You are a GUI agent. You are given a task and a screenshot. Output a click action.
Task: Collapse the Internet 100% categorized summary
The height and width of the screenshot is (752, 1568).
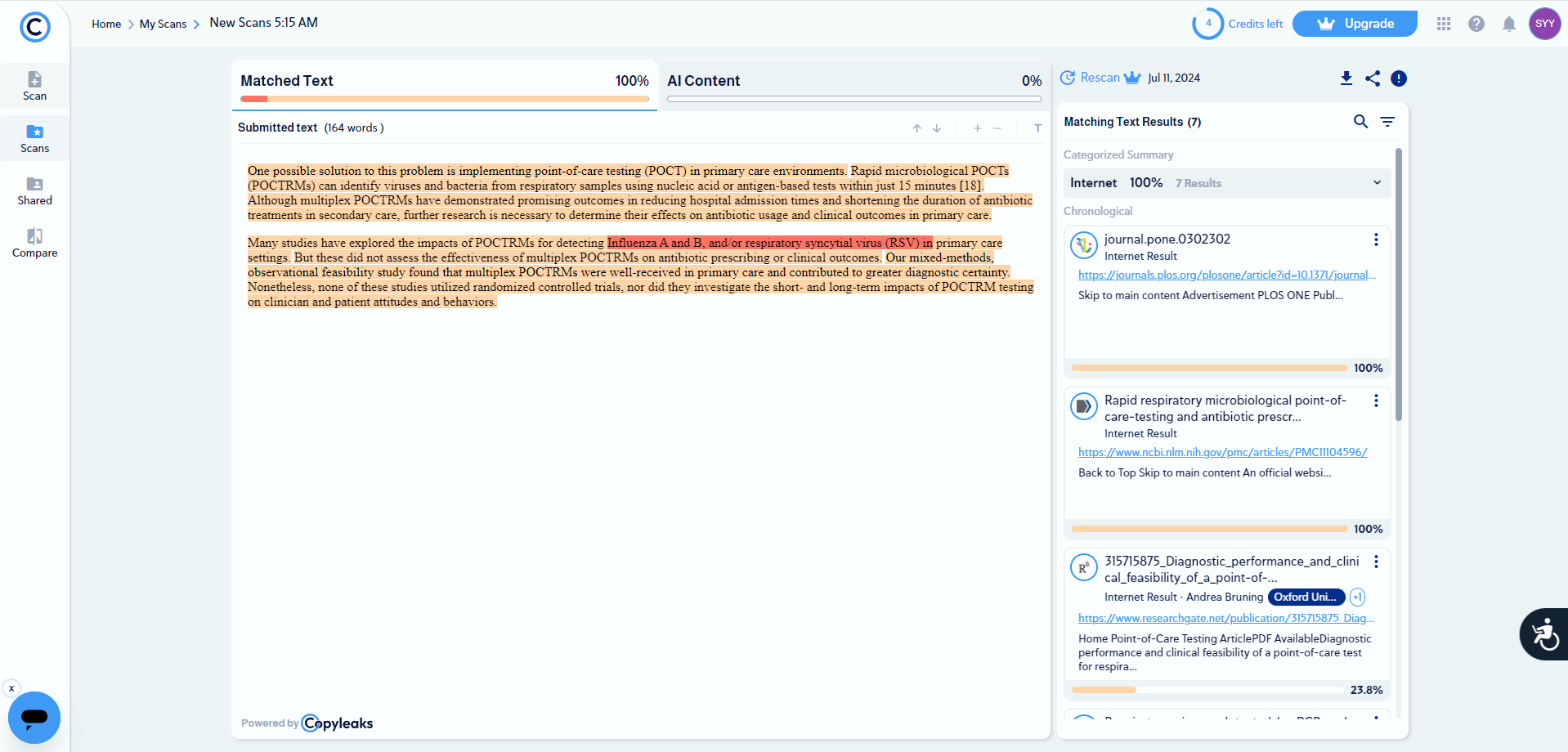pyautogui.click(x=1378, y=182)
